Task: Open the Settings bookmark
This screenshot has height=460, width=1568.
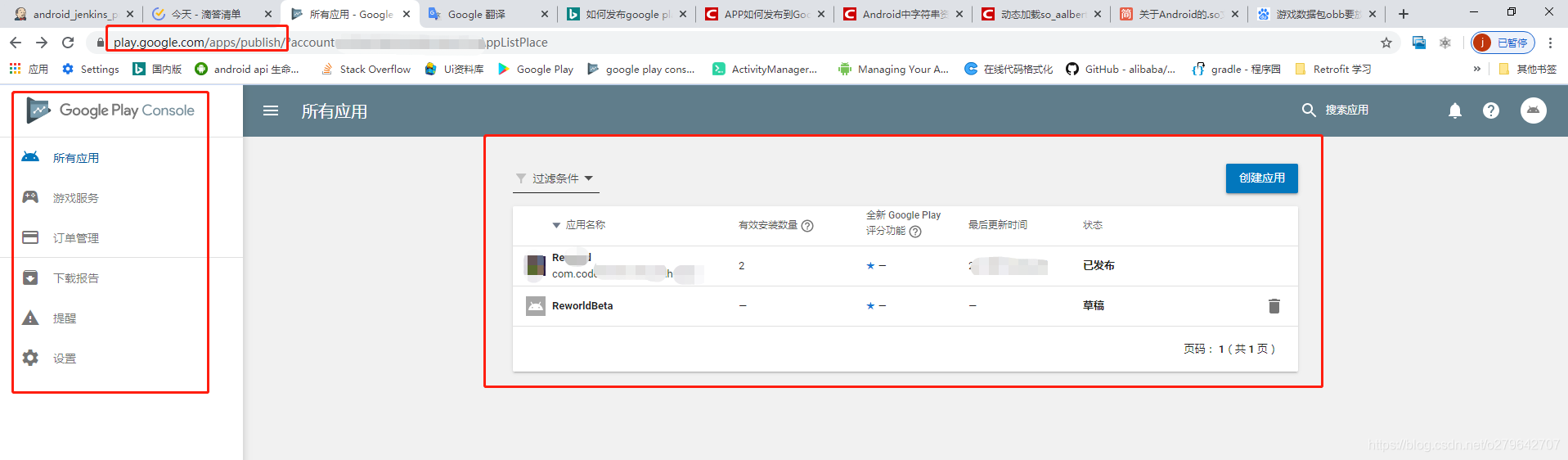Action: tap(91, 70)
